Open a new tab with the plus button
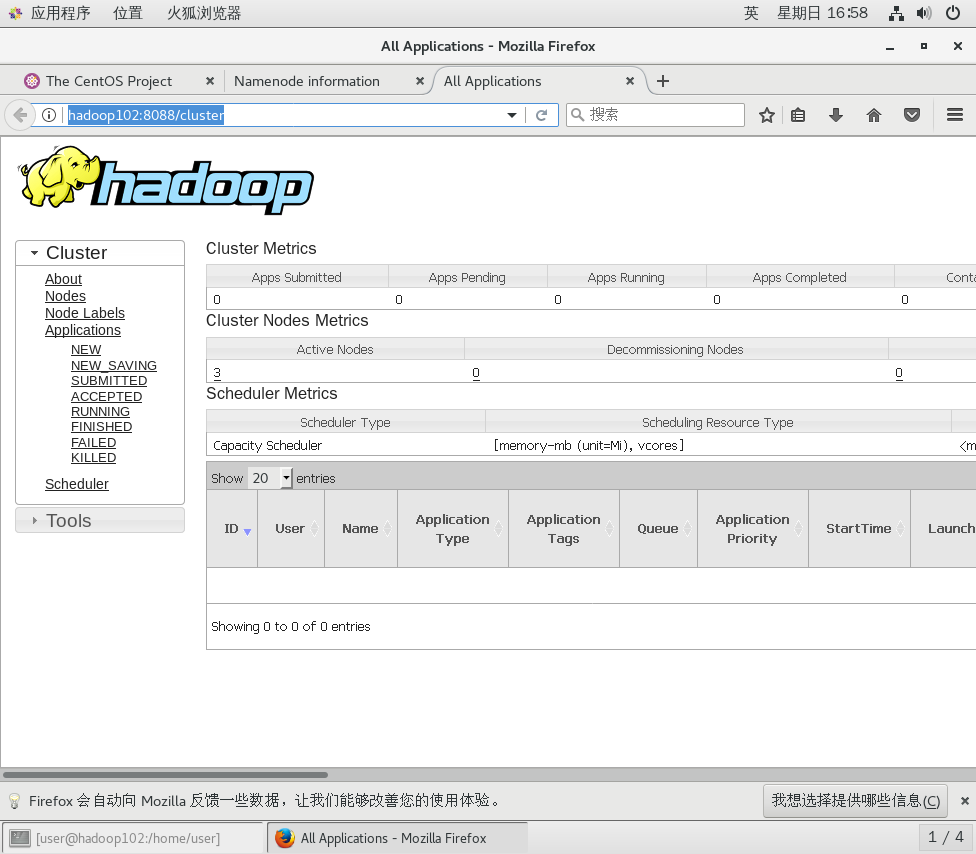The image size is (976, 854). click(663, 81)
